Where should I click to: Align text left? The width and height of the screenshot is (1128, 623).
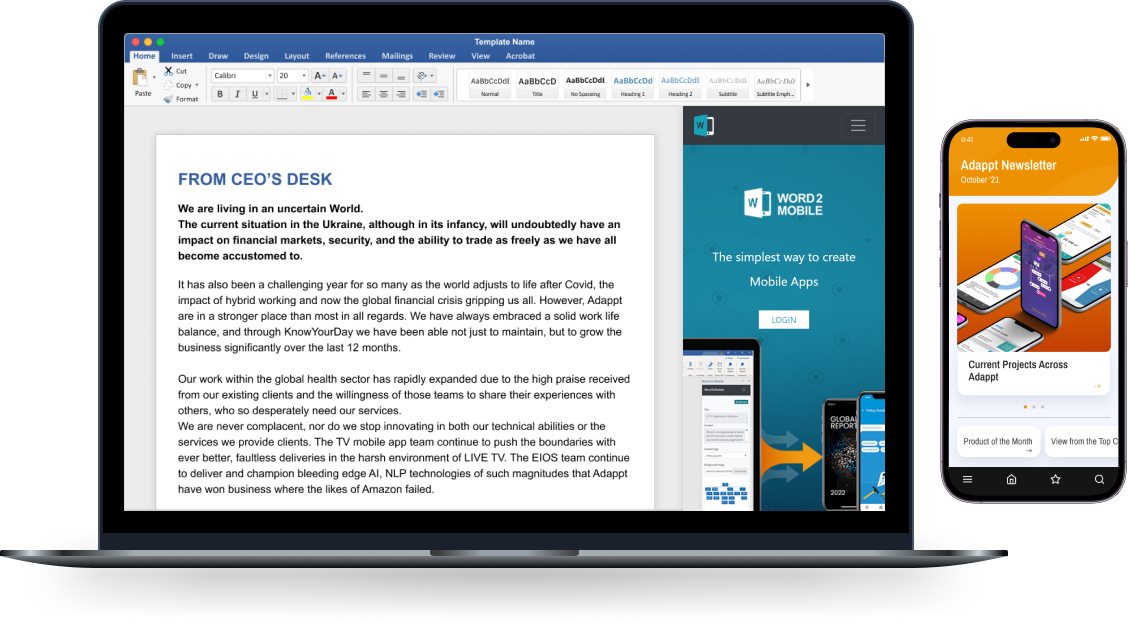(x=366, y=94)
